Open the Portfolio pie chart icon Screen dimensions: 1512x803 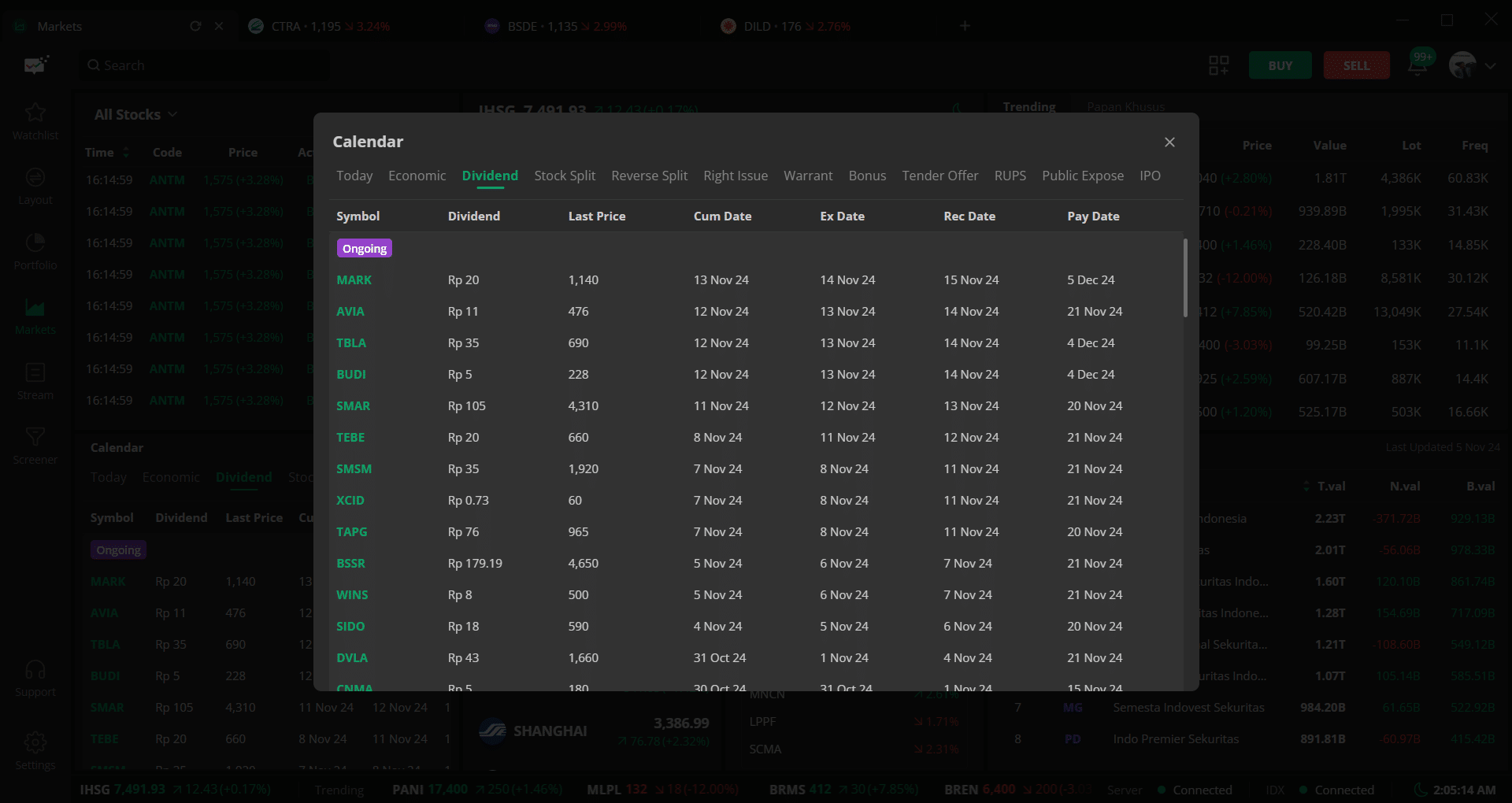coord(35,243)
